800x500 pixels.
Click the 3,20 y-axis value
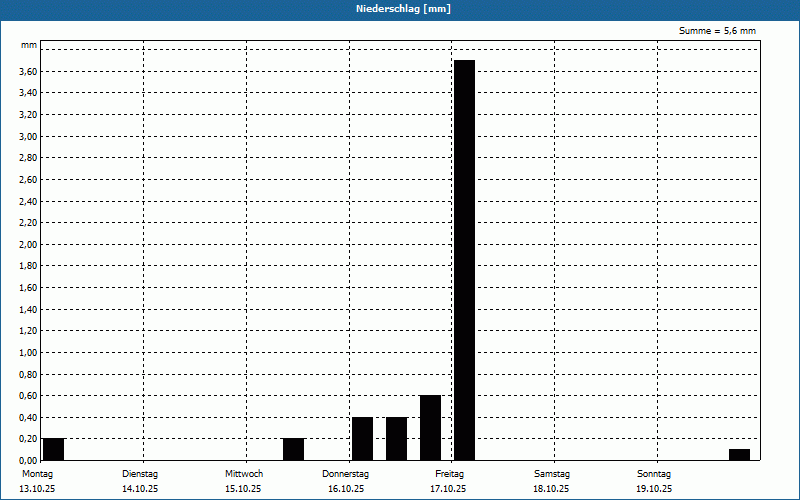(28, 115)
